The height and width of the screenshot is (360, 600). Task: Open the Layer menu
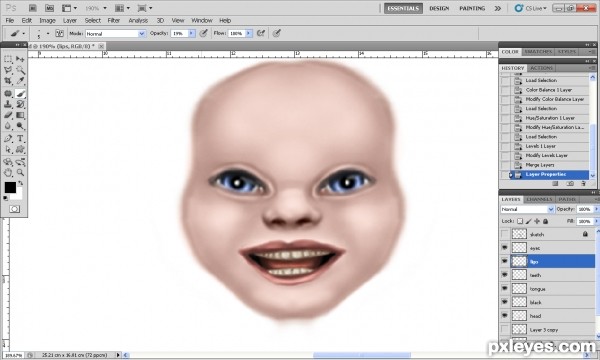70,21
